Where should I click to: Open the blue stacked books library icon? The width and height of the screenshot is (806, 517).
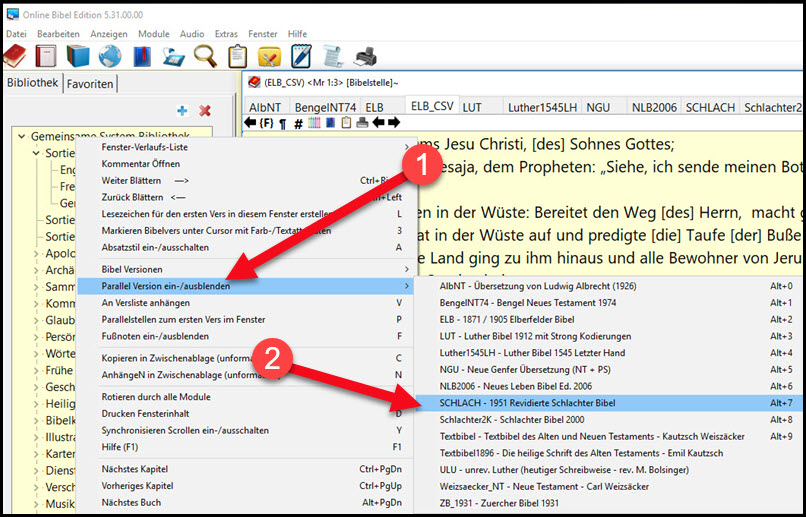[78, 56]
